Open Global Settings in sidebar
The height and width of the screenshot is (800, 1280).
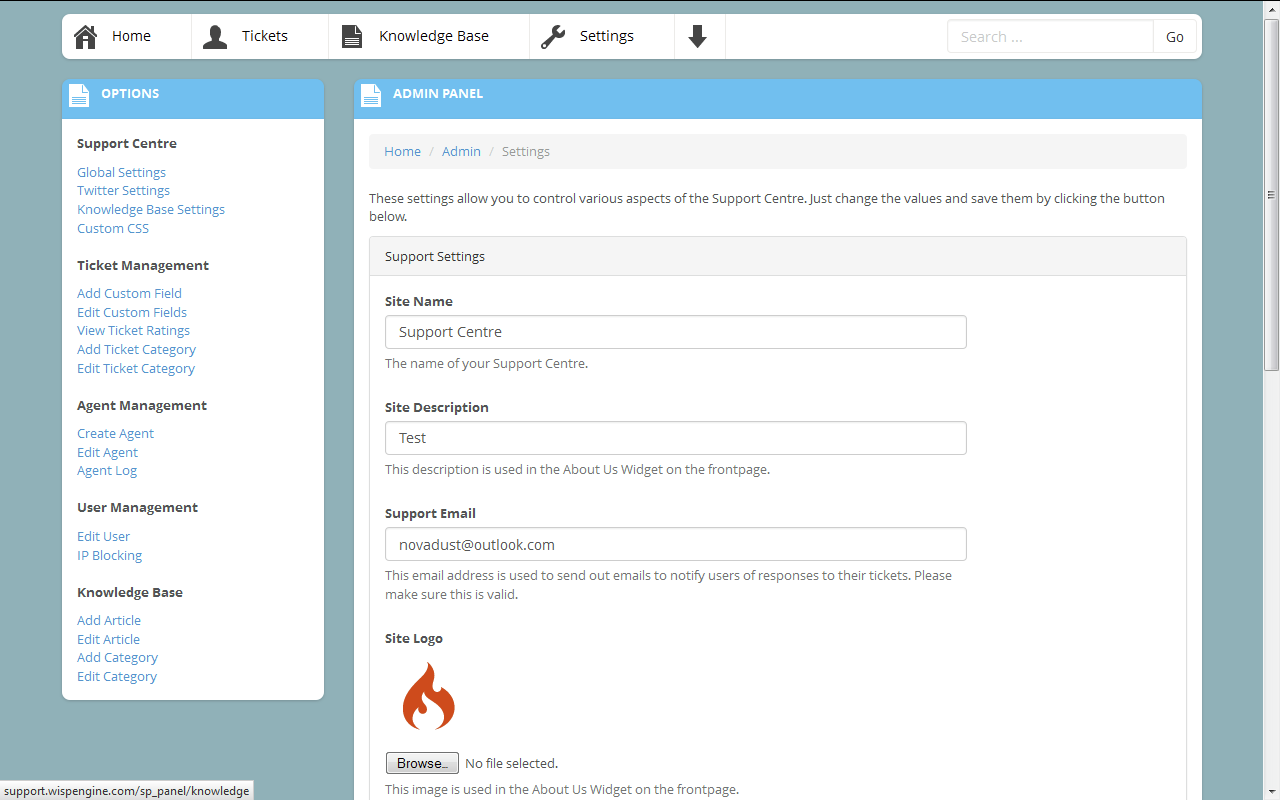click(121, 173)
